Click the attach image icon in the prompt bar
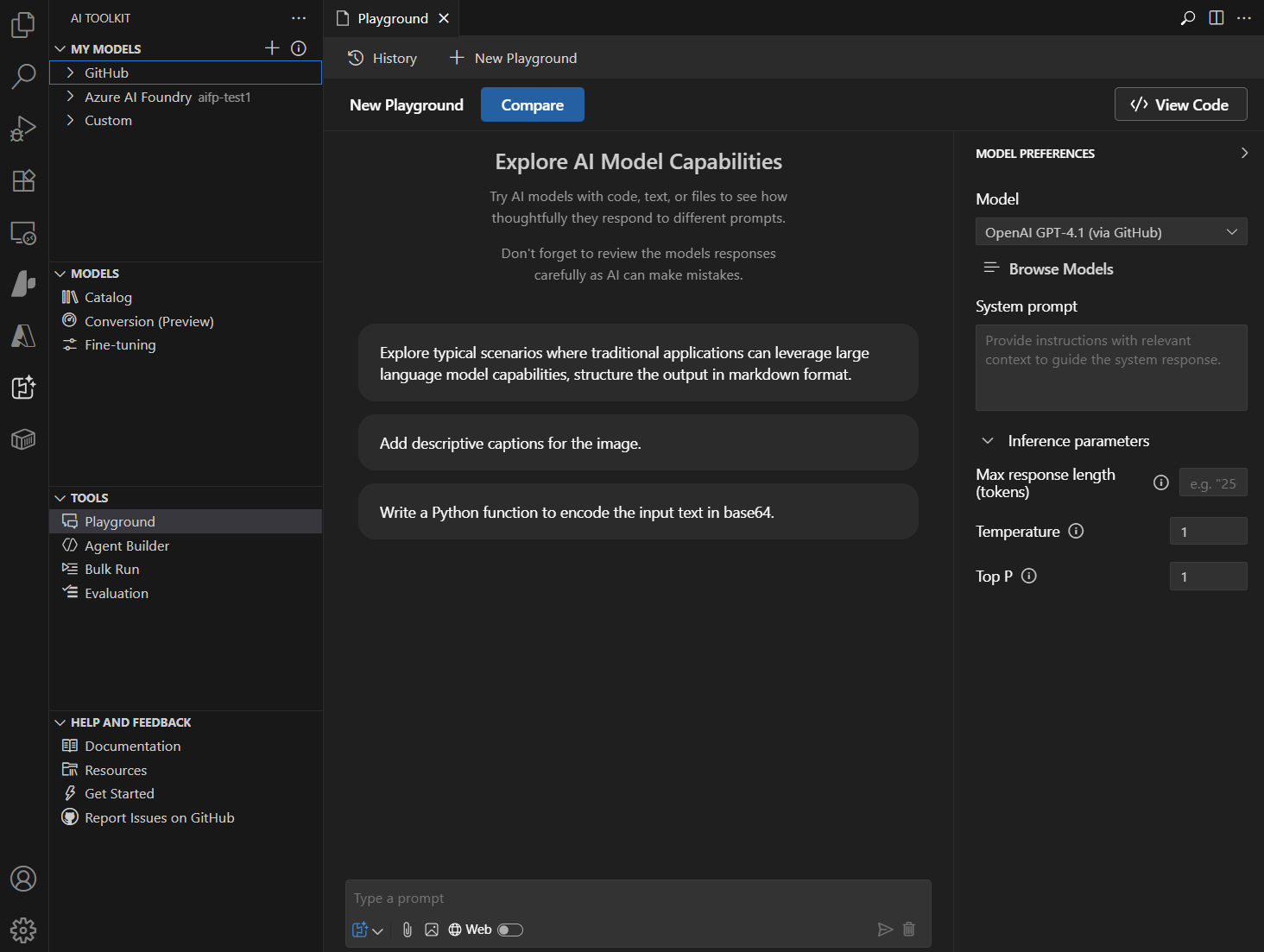This screenshot has width=1264, height=952. 432,930
